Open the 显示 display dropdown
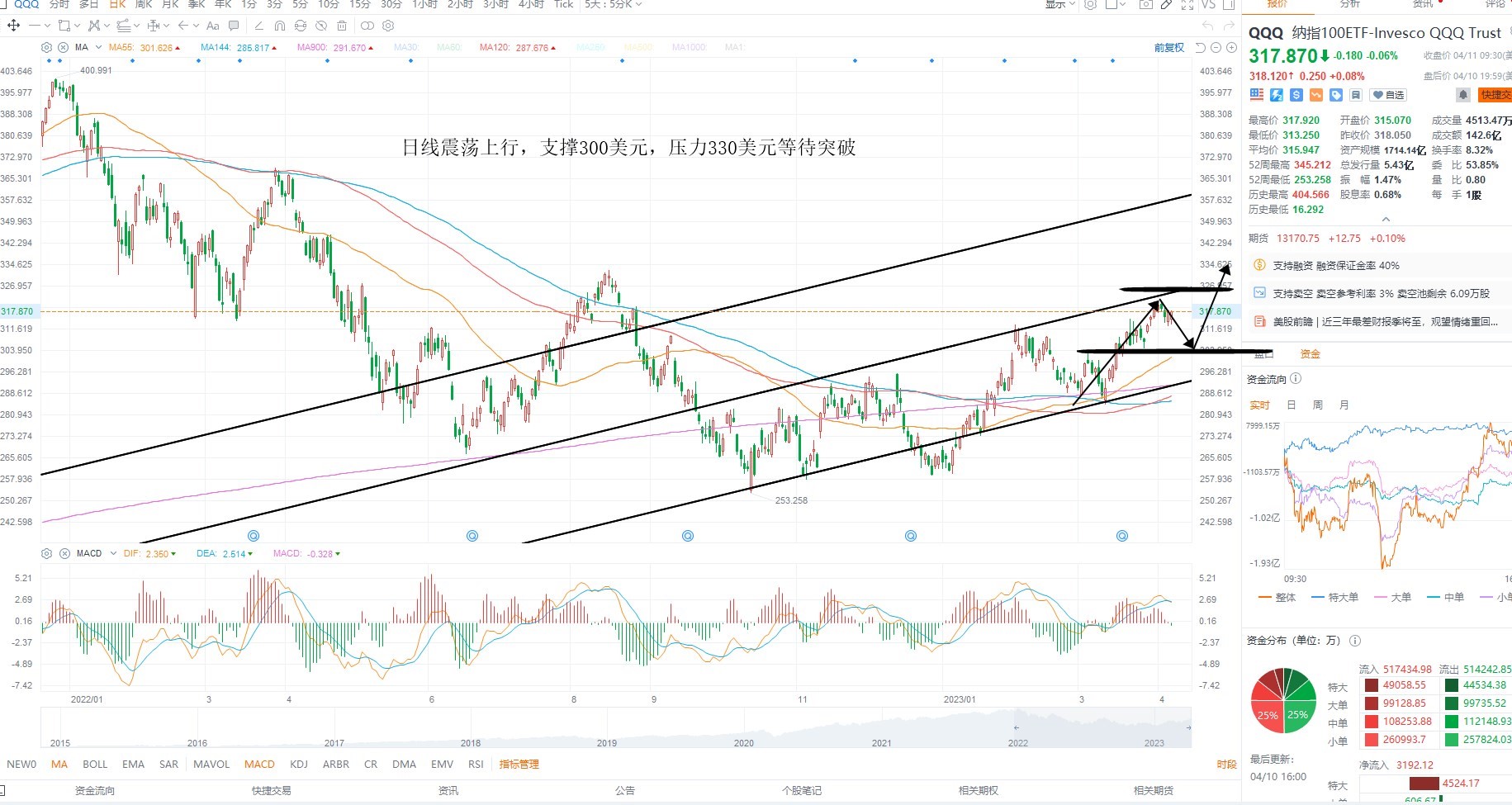 tap(1060, 4)
